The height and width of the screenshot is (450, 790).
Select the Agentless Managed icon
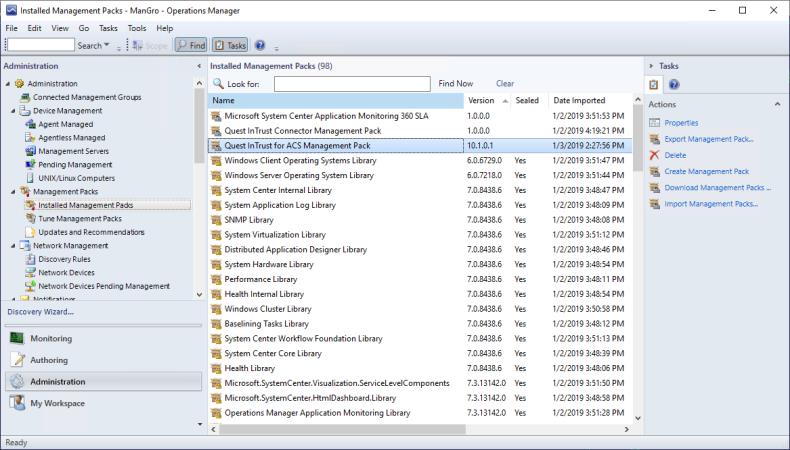coord(30,138)
